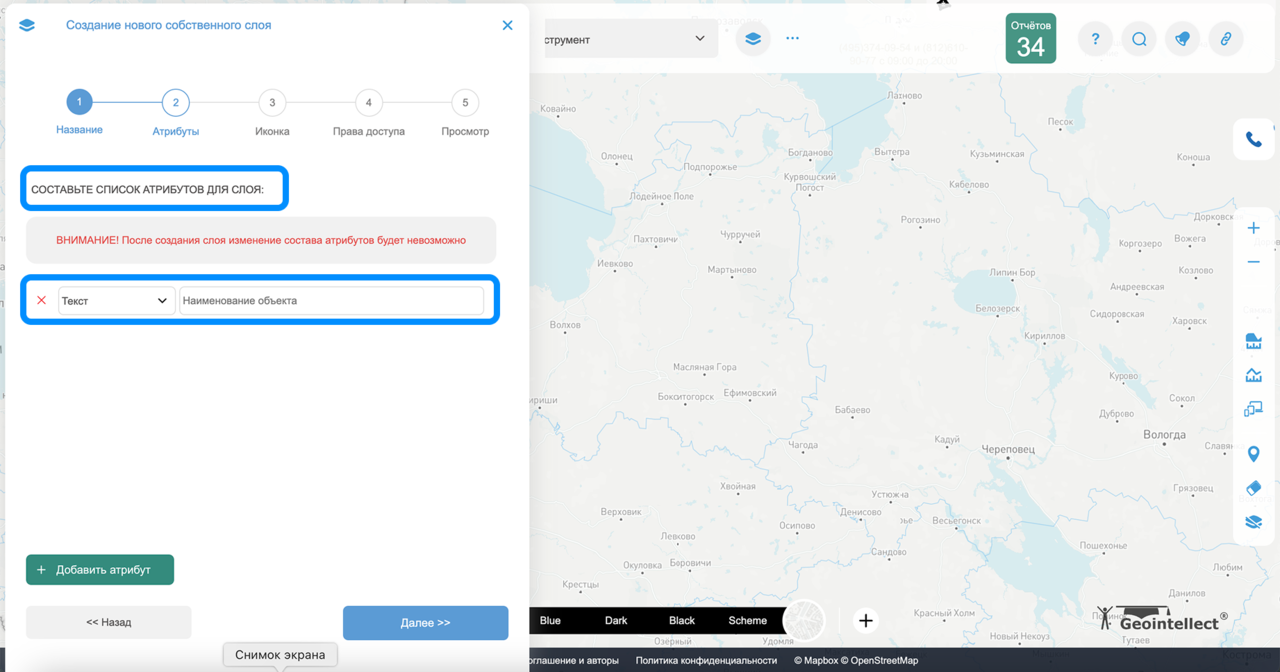
Task: Click the Наименование объекта input field
Action: (x=332, y=299)
